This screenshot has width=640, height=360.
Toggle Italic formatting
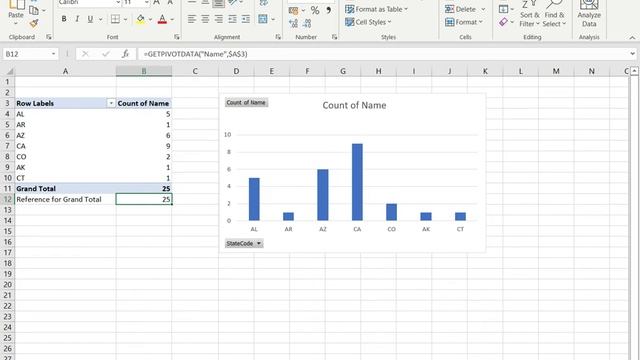click(77, 19)
